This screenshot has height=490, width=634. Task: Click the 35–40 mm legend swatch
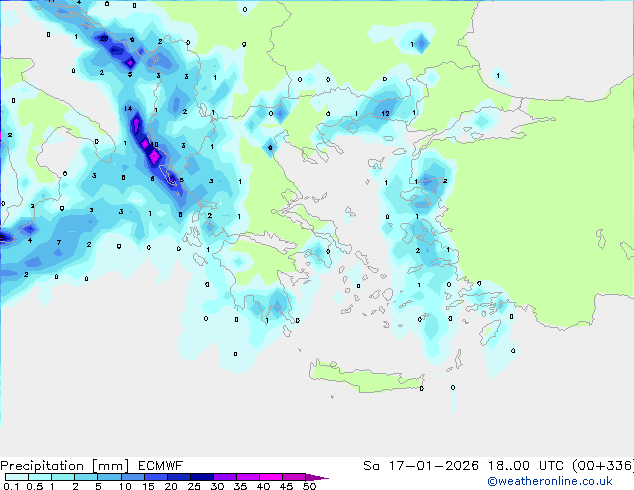[248, 477]
